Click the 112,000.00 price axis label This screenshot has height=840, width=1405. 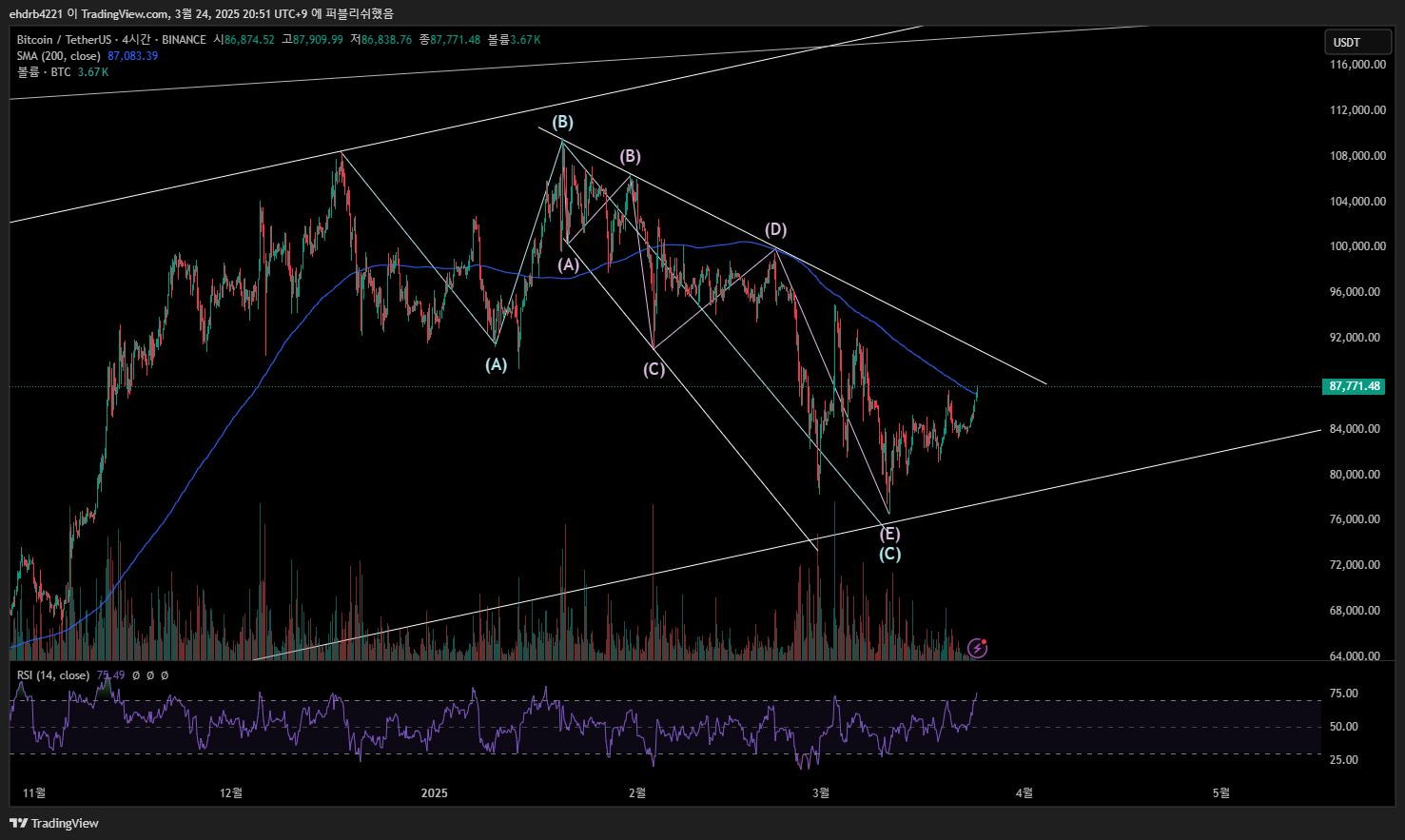point(1357,110)
